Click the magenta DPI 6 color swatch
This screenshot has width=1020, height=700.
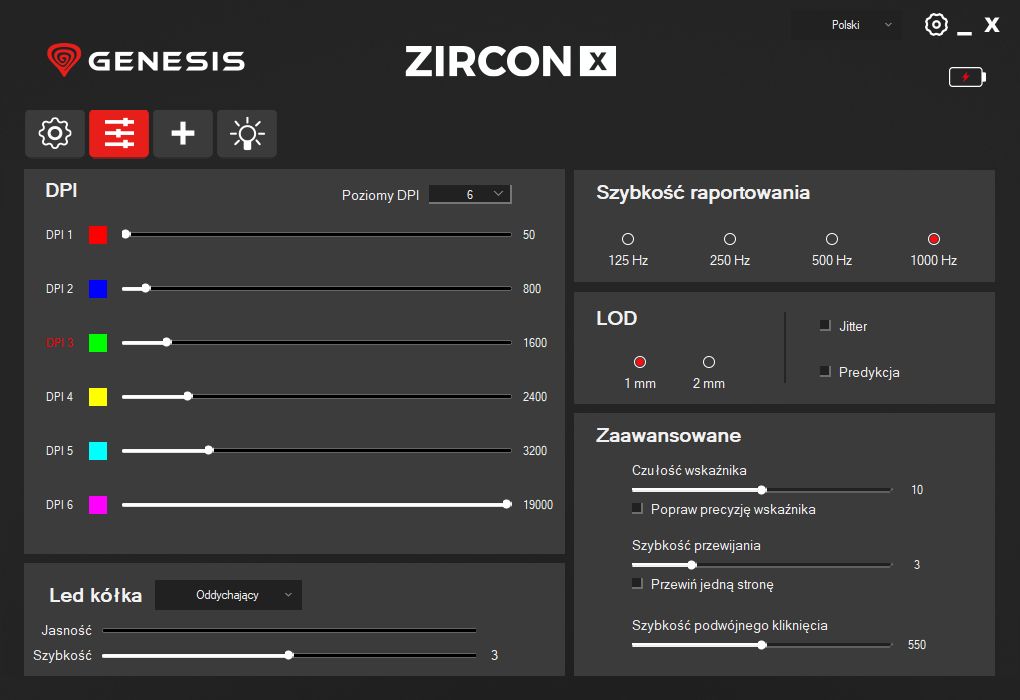coord(98,505)
